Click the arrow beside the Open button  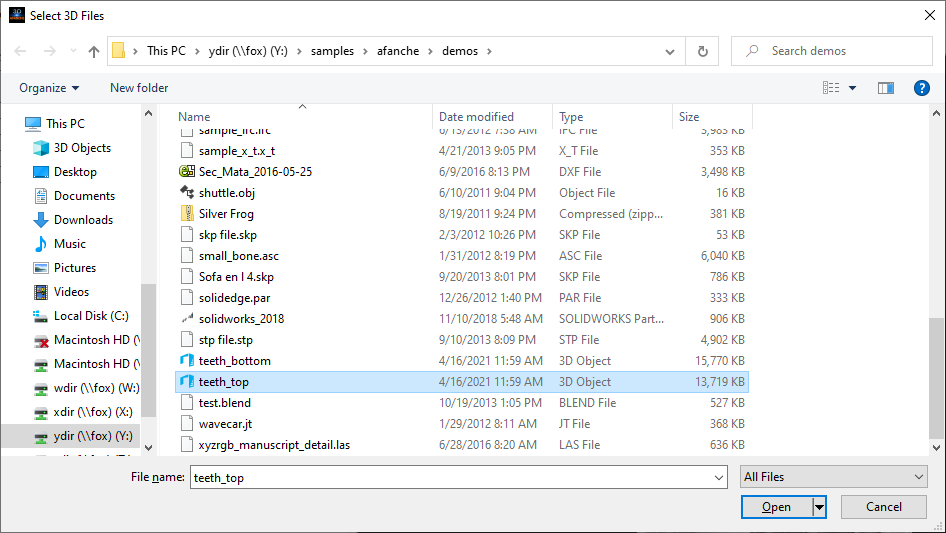pos(820,507)
